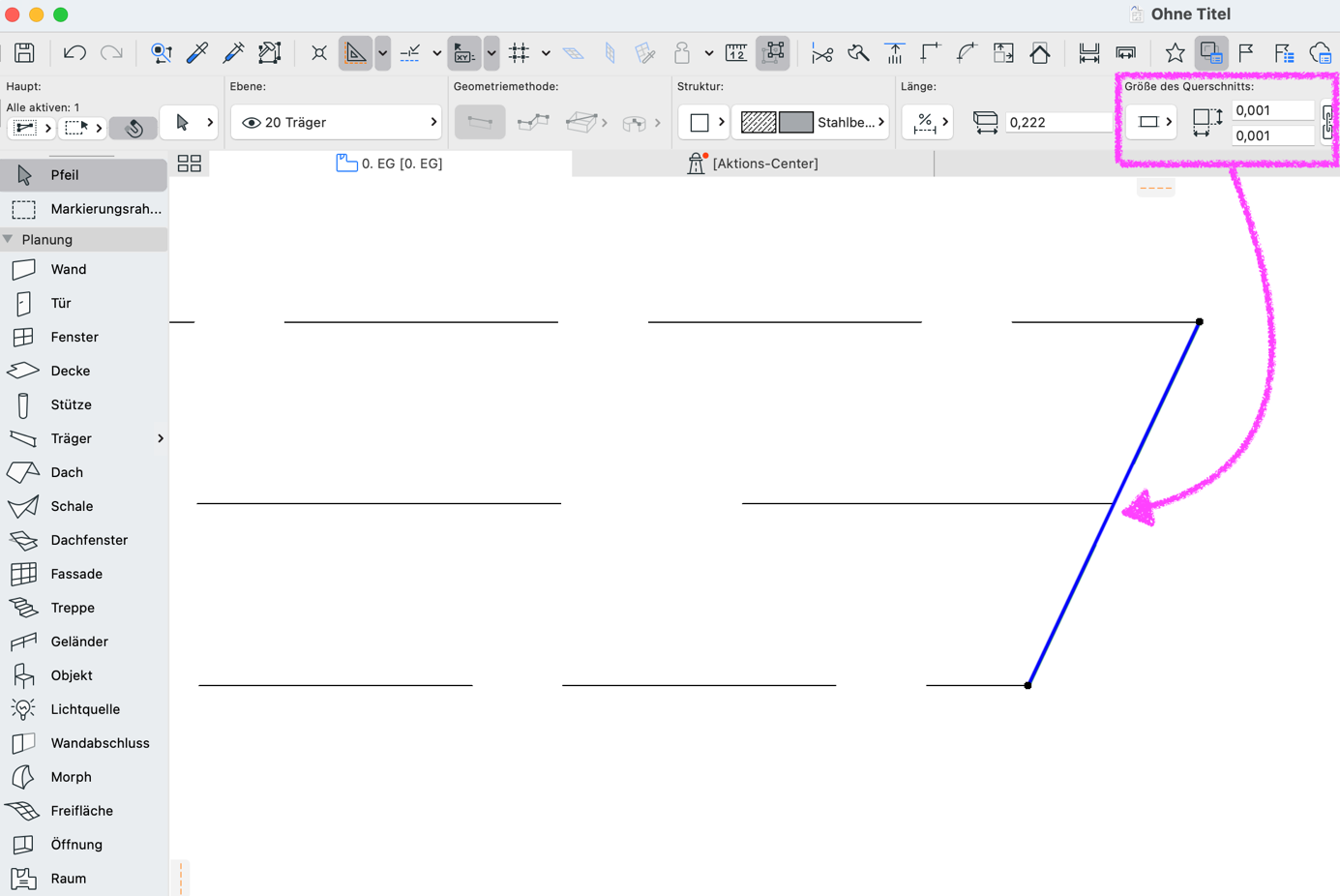Switch to the 0. EG floor plan tab
The width and height of the screenshot is (1340, 896).
(x=390, y=164)
